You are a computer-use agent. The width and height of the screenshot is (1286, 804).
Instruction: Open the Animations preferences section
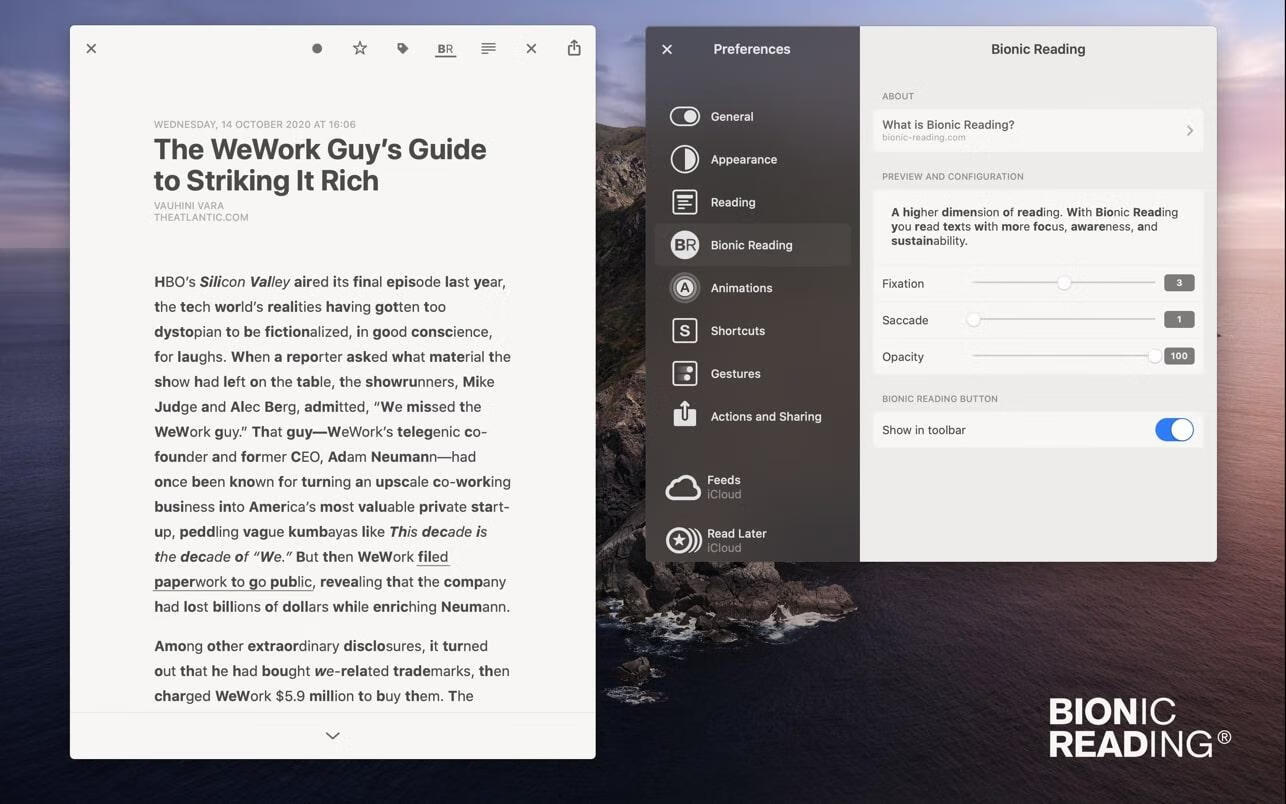(x=740, y=288)
